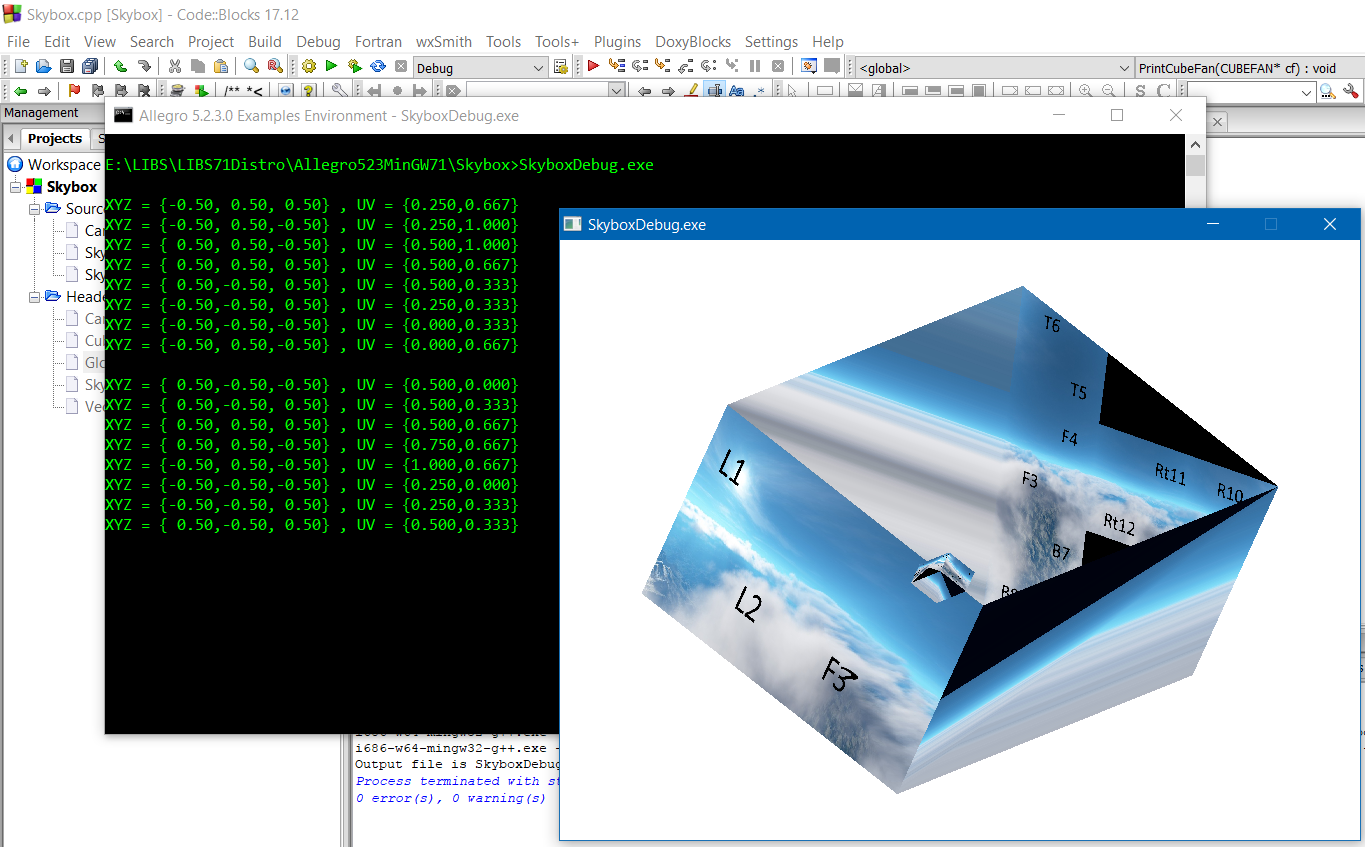Click the red bookmark flag icon

74,91
